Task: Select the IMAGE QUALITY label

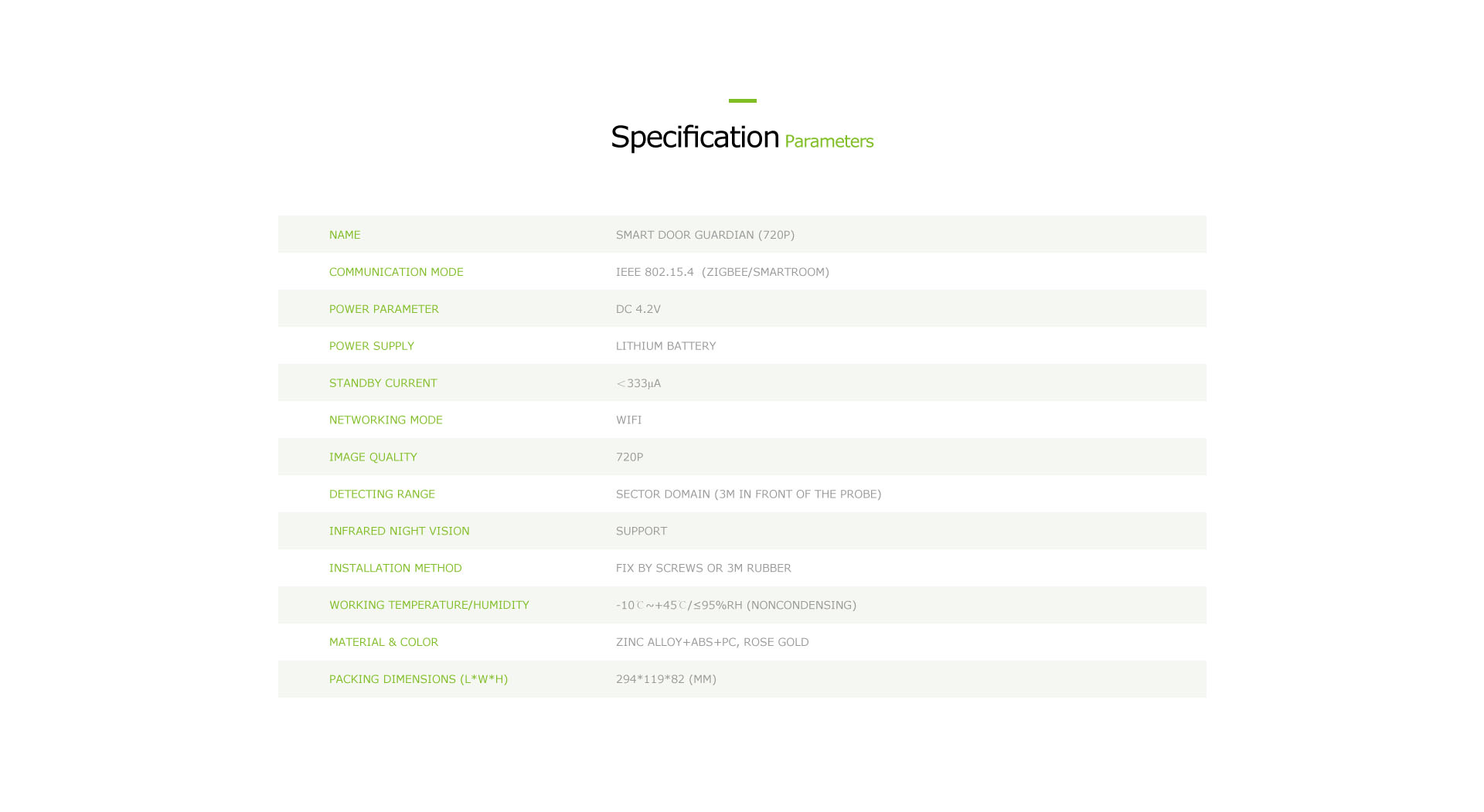Action: click(373, 457)
